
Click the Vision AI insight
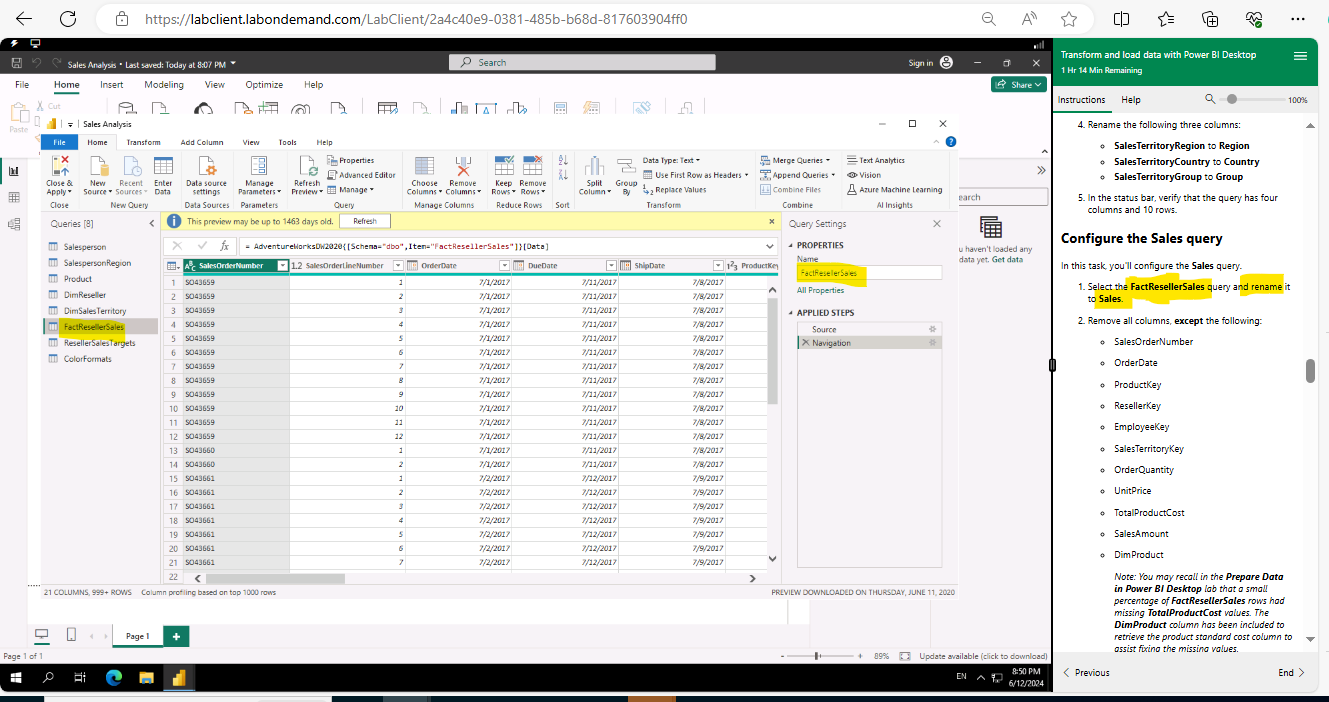point(864,175)
